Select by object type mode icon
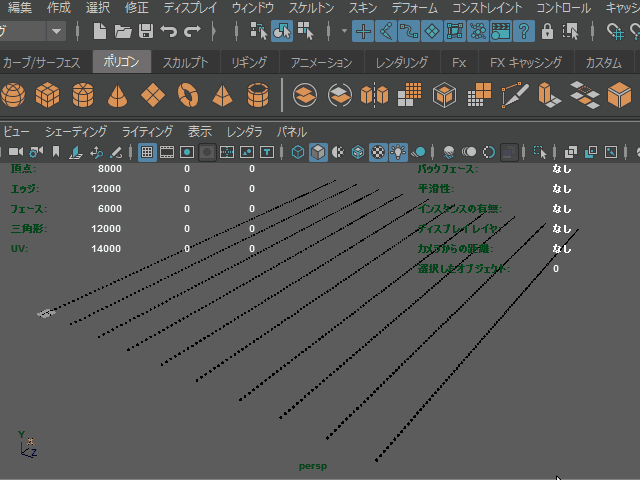This screenshot has height=480, width=640. (x=282, y=31)
